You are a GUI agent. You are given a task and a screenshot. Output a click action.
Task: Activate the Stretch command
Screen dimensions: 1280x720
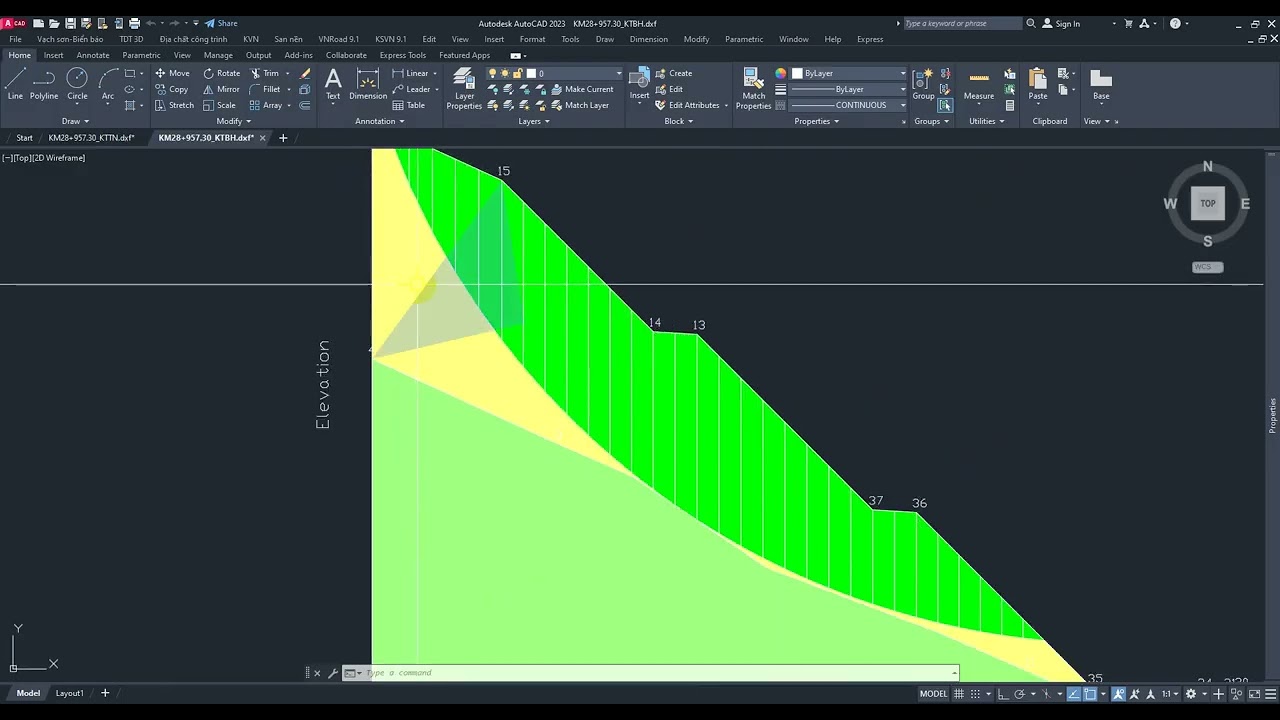click(x=174, y=105)
